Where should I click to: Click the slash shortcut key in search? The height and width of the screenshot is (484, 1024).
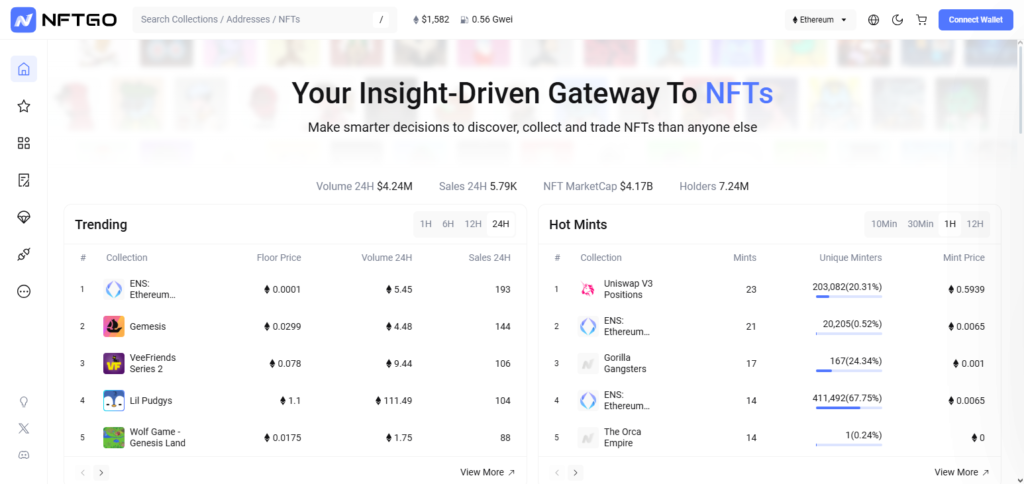[x=381, y=20]
